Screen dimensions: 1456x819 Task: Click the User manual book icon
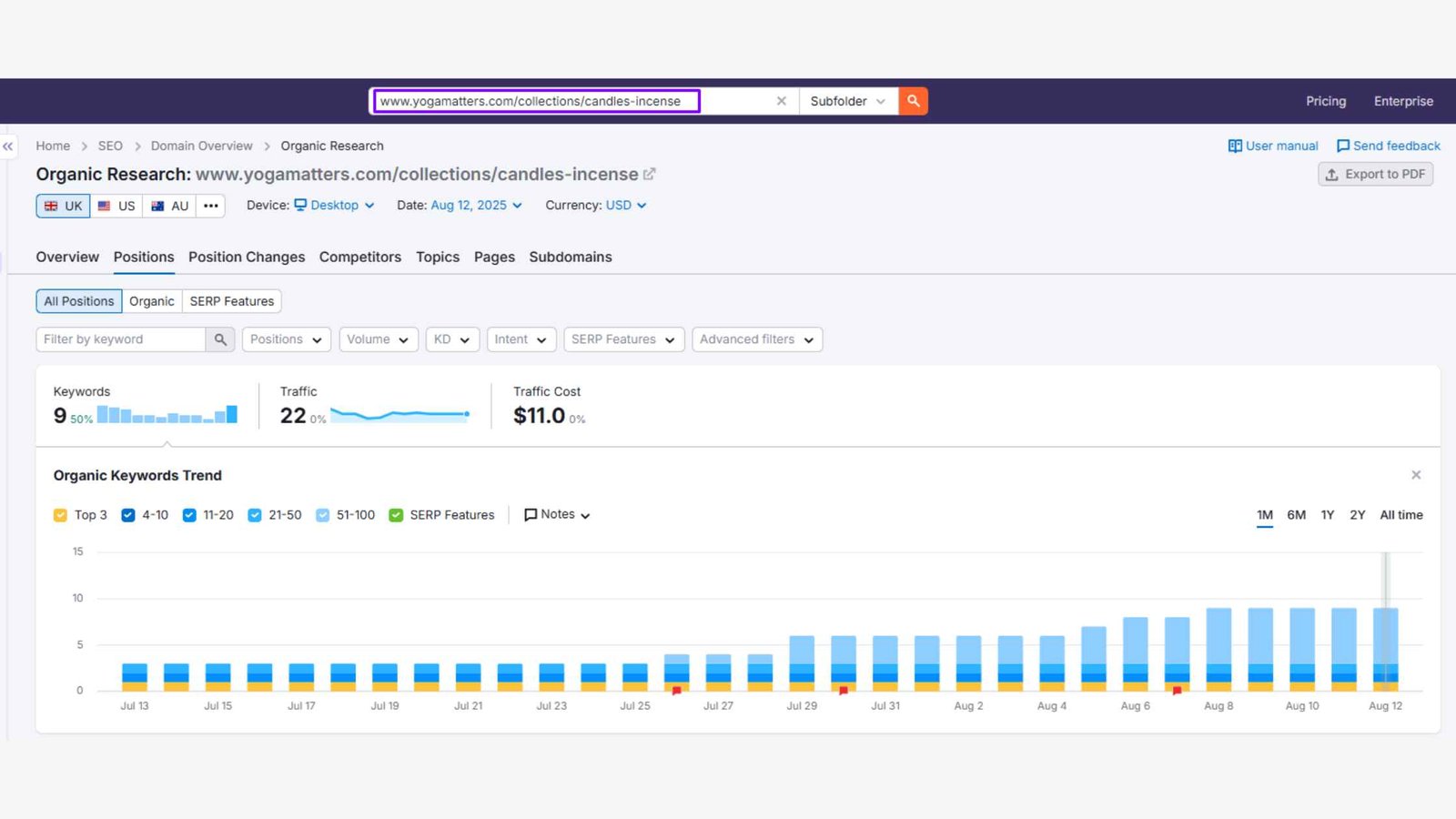coord(1235,146)
